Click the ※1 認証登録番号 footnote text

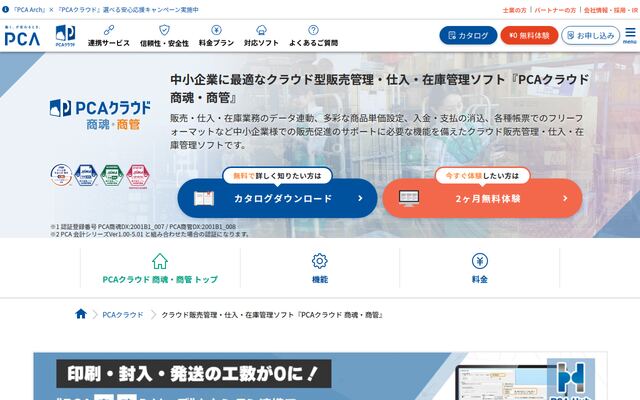point(143,227)
